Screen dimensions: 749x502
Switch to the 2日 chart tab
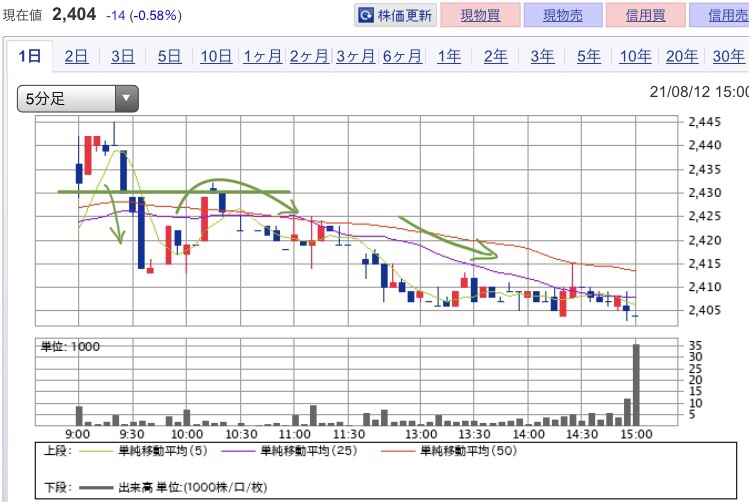76,56
